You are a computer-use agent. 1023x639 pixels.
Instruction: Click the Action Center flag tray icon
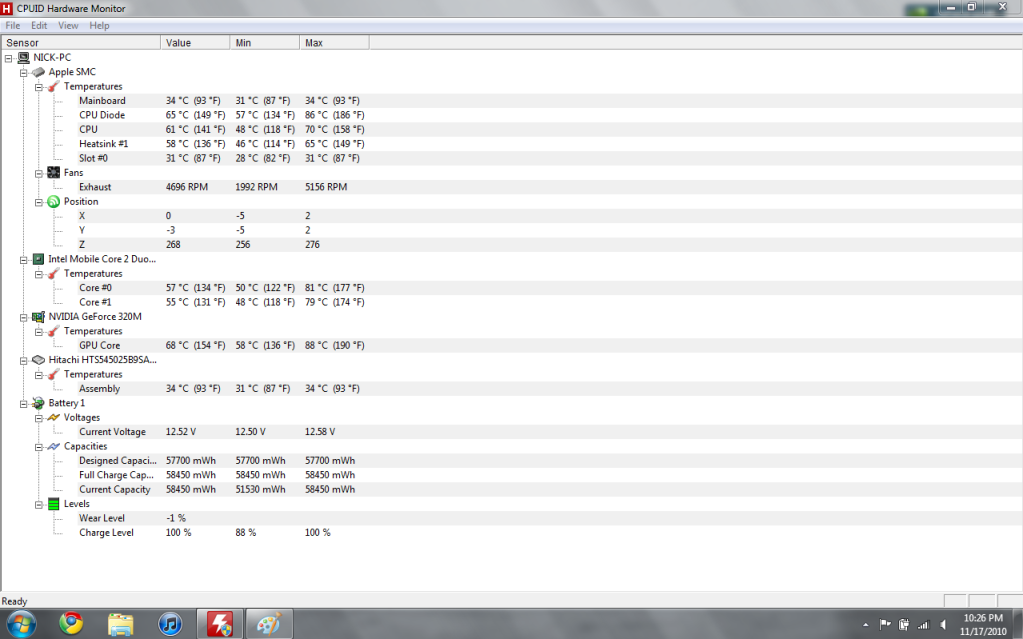tap(885, 625)
